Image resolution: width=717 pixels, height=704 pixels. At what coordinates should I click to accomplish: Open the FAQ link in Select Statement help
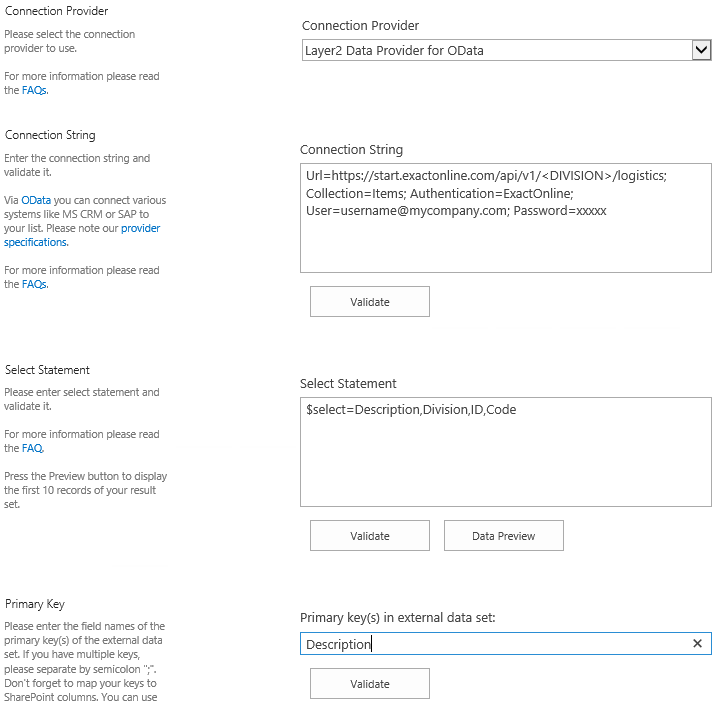(32, 448)
